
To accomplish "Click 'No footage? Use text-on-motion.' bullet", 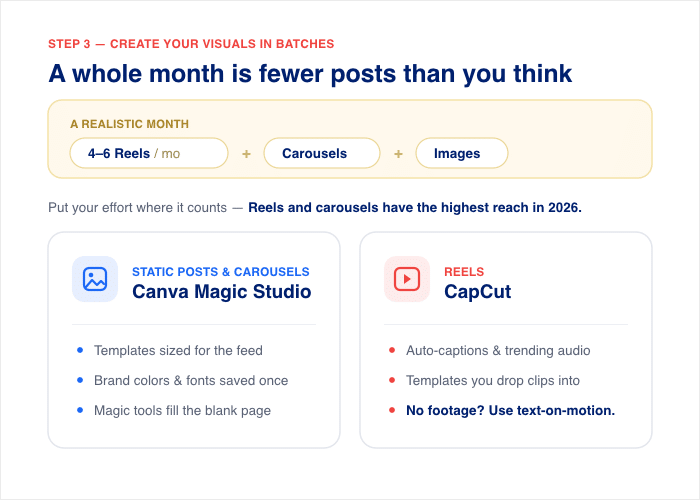I will tap(510, 410).
